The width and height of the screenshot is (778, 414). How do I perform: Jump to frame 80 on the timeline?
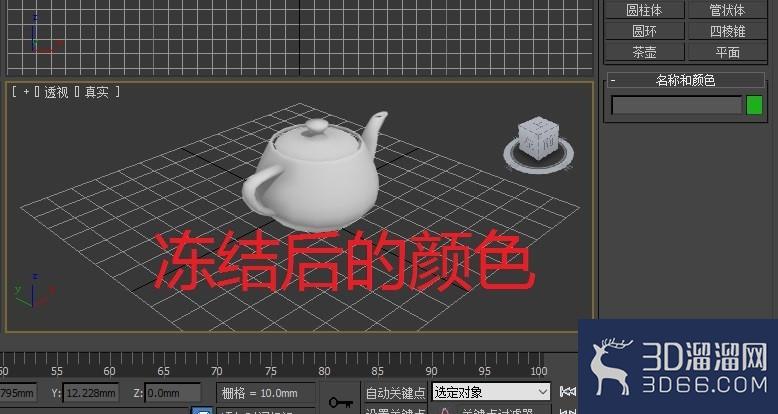324,371
